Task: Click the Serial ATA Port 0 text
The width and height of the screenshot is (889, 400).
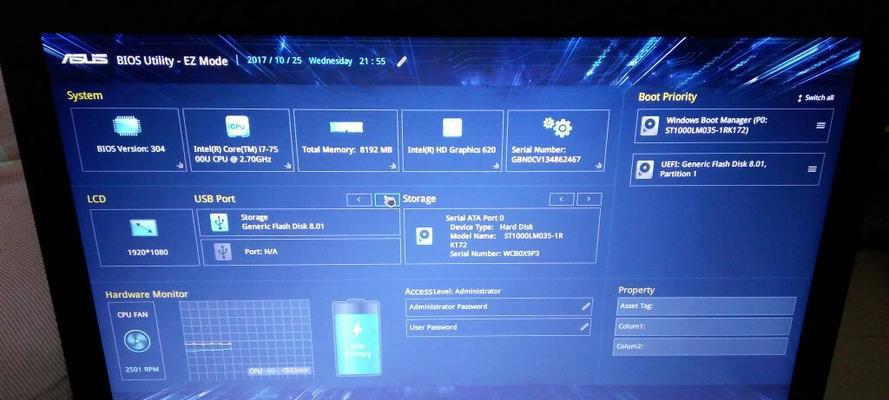Action: click(x=475, y=218)
